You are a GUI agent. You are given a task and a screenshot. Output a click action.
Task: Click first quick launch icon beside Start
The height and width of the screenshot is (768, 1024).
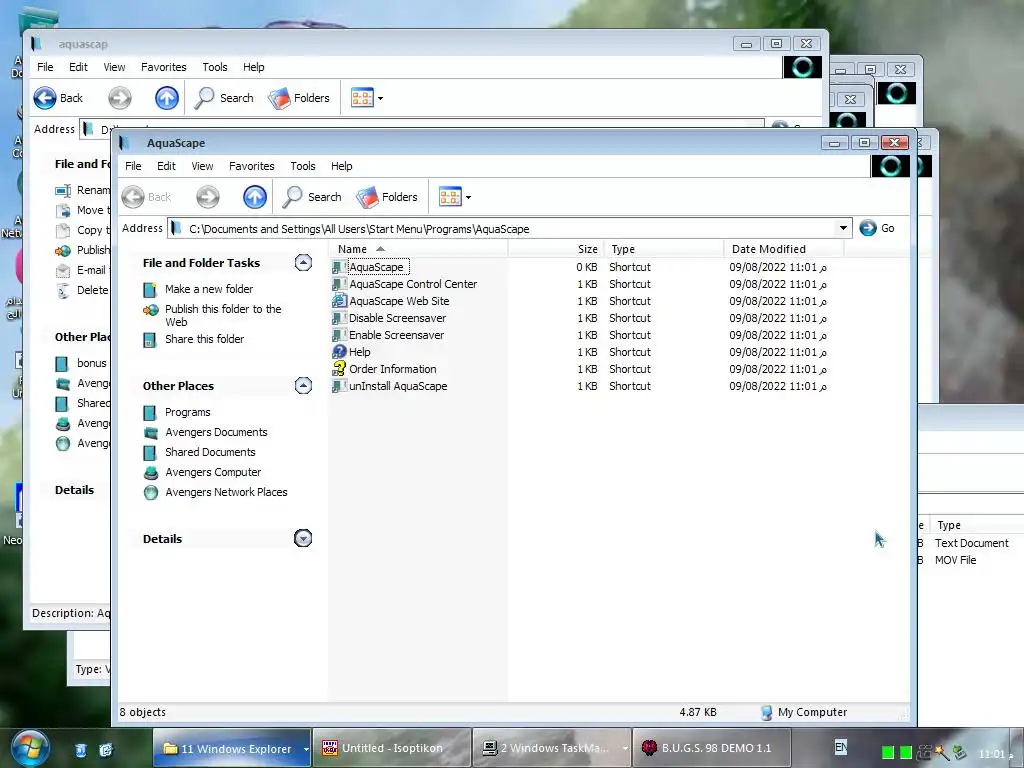click(80, 750)
